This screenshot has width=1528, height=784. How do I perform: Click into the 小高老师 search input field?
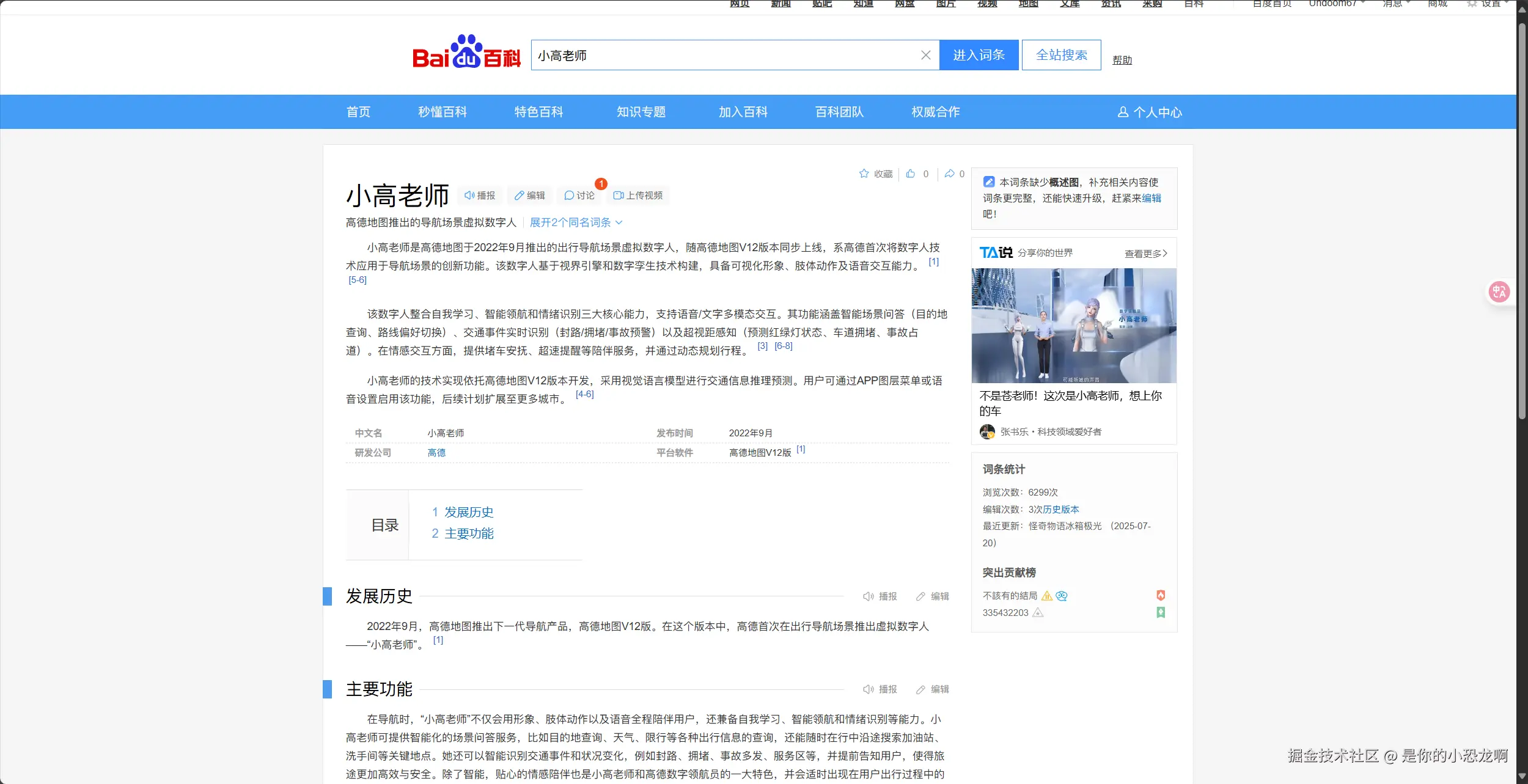[721, 56]
